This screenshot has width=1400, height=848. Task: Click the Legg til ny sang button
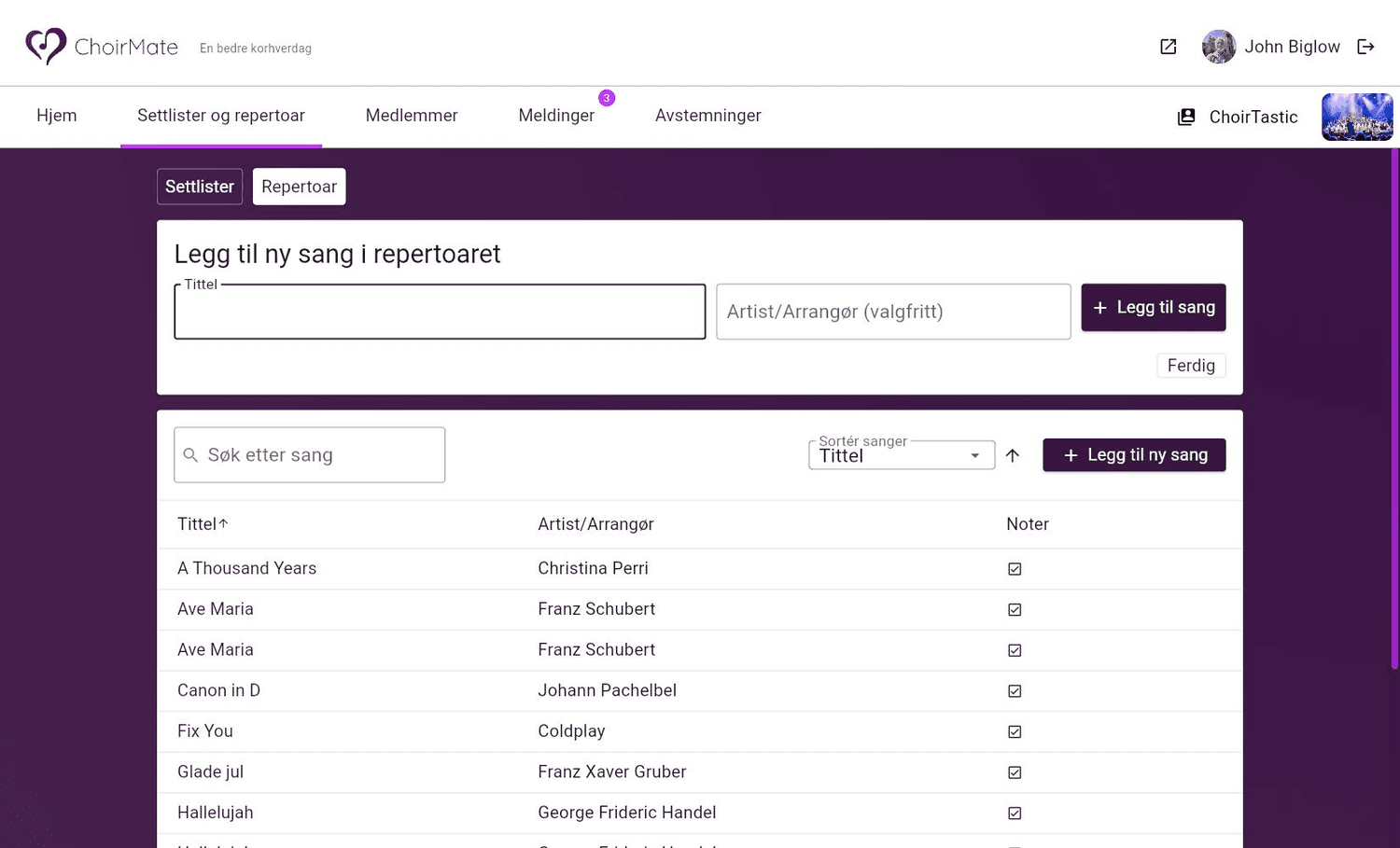1134,455
